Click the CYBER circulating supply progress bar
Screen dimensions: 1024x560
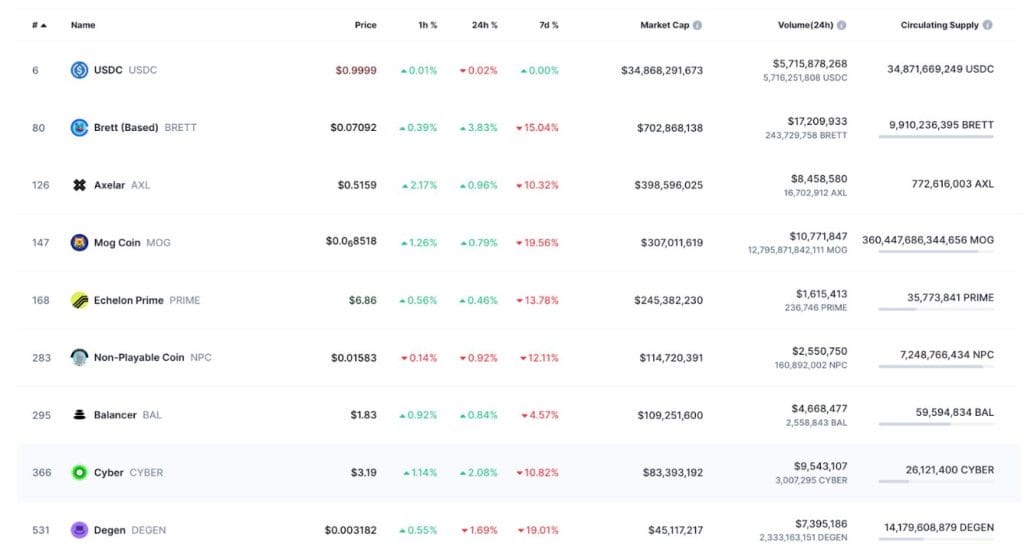[x=936, y=481]
